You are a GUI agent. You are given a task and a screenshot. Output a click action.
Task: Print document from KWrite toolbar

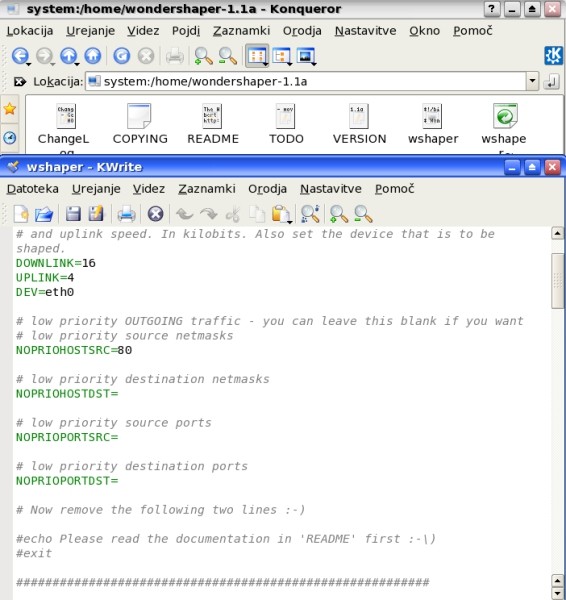(x=126, y=214)
